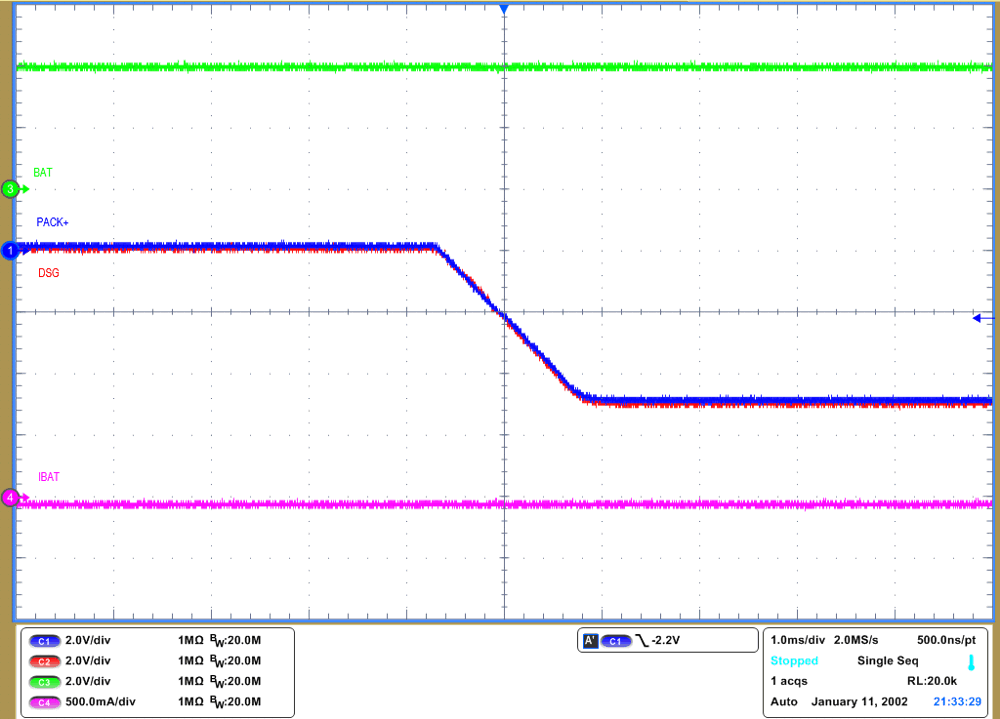Click the trigger level arrow on right edge
The image size is (1000, 719).
[x=978, y=316]
